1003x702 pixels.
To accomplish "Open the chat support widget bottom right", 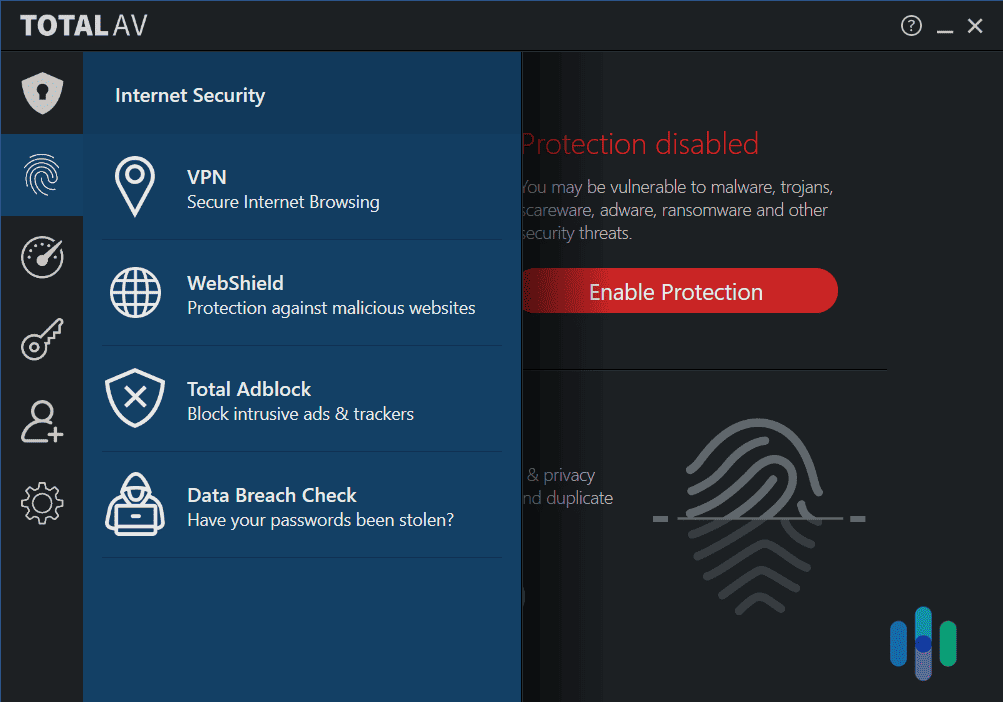I will click(x=922, y=643).
